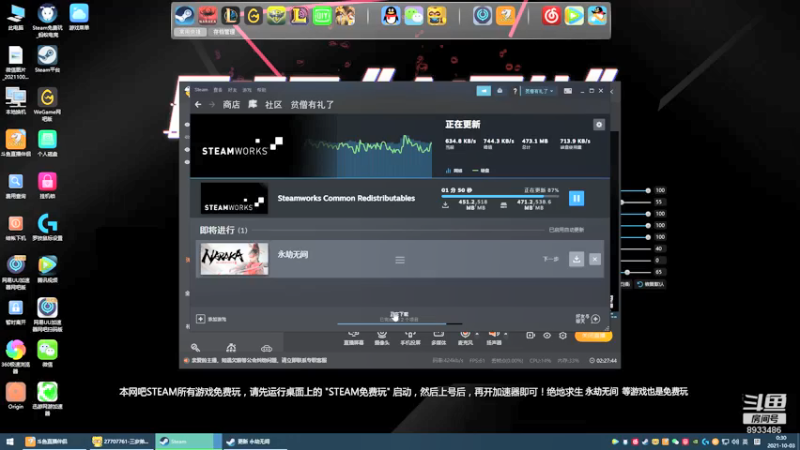Image resolution: width=800 pixels, height=450 pixels.
Task: Expand the 贫僧有礼了 account dropdown
Action: [x=539, y=91]
